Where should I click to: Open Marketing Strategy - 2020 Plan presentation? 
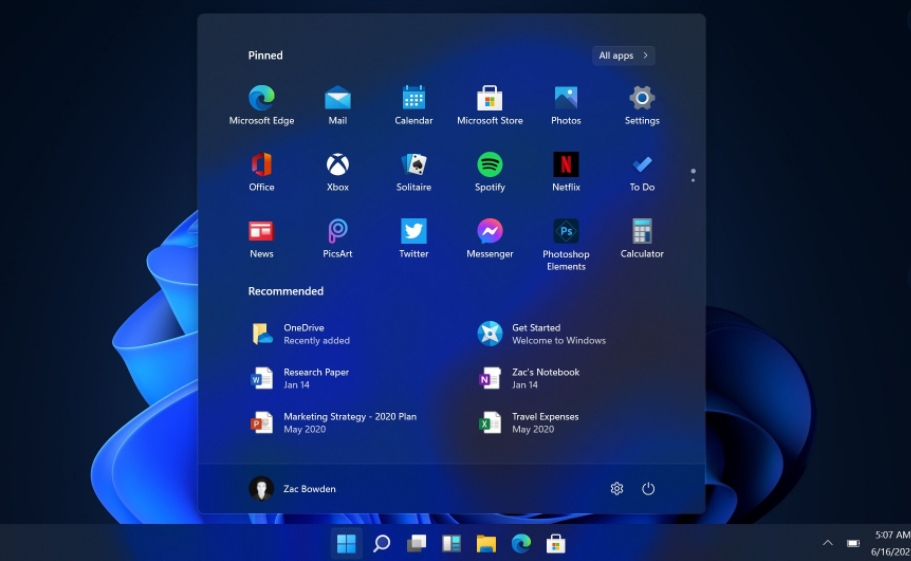(333, 423)
